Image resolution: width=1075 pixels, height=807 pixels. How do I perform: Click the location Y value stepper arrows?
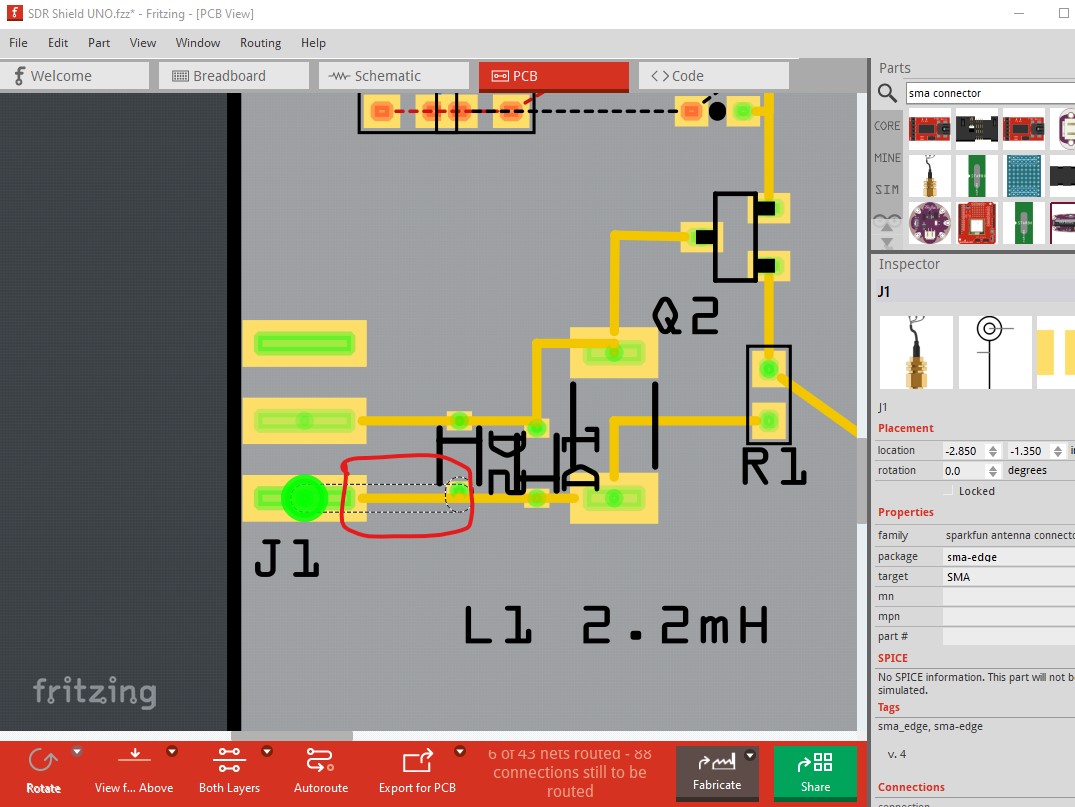[1058, 451]
